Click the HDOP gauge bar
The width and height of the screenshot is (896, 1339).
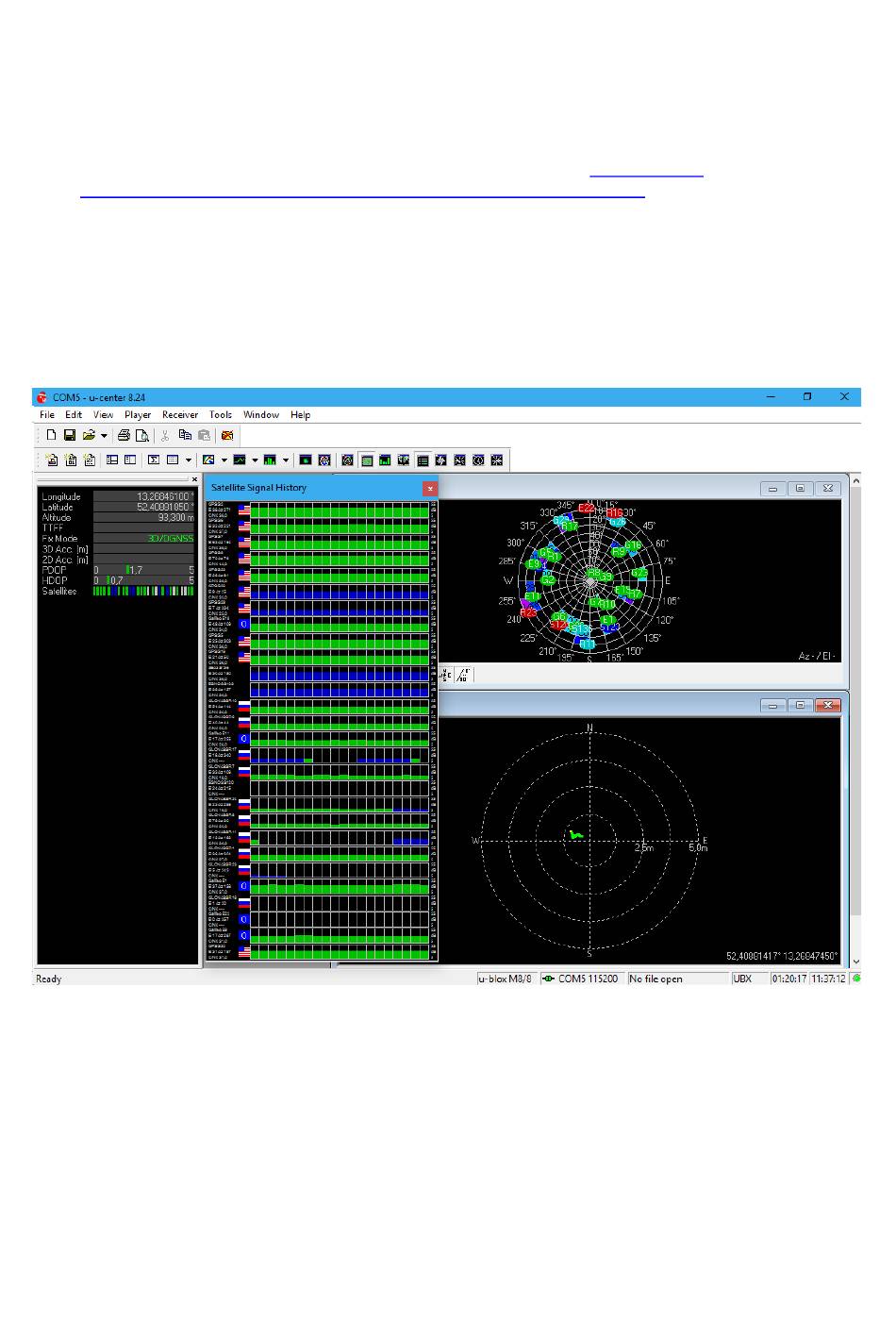[143, 580]
